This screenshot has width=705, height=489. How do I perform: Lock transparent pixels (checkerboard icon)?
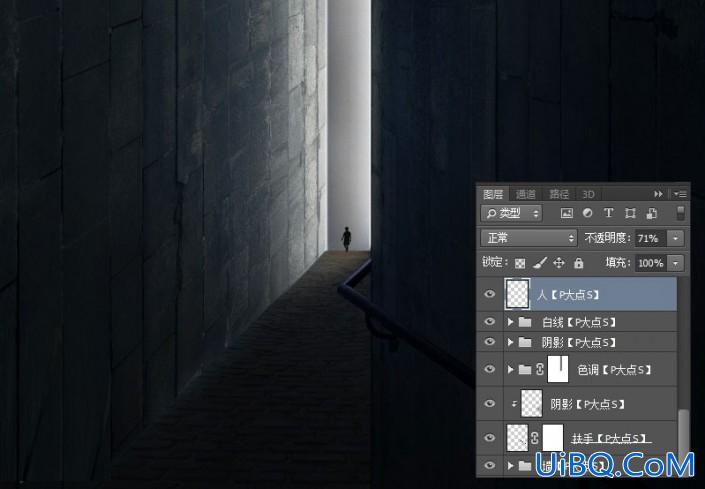click(x=520, y=263)
